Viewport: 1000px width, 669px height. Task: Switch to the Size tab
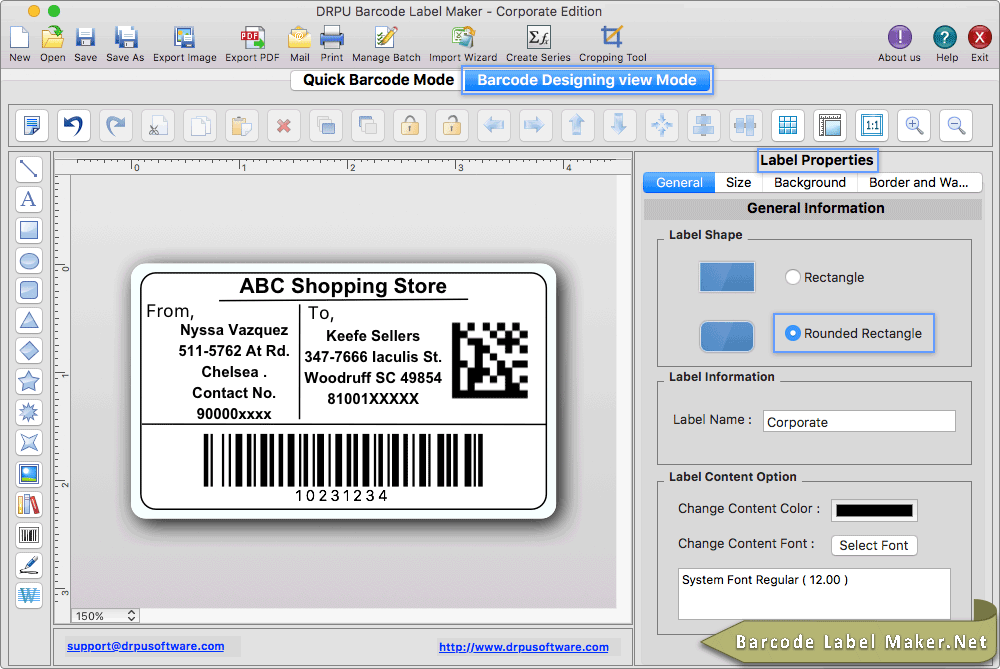738,182
